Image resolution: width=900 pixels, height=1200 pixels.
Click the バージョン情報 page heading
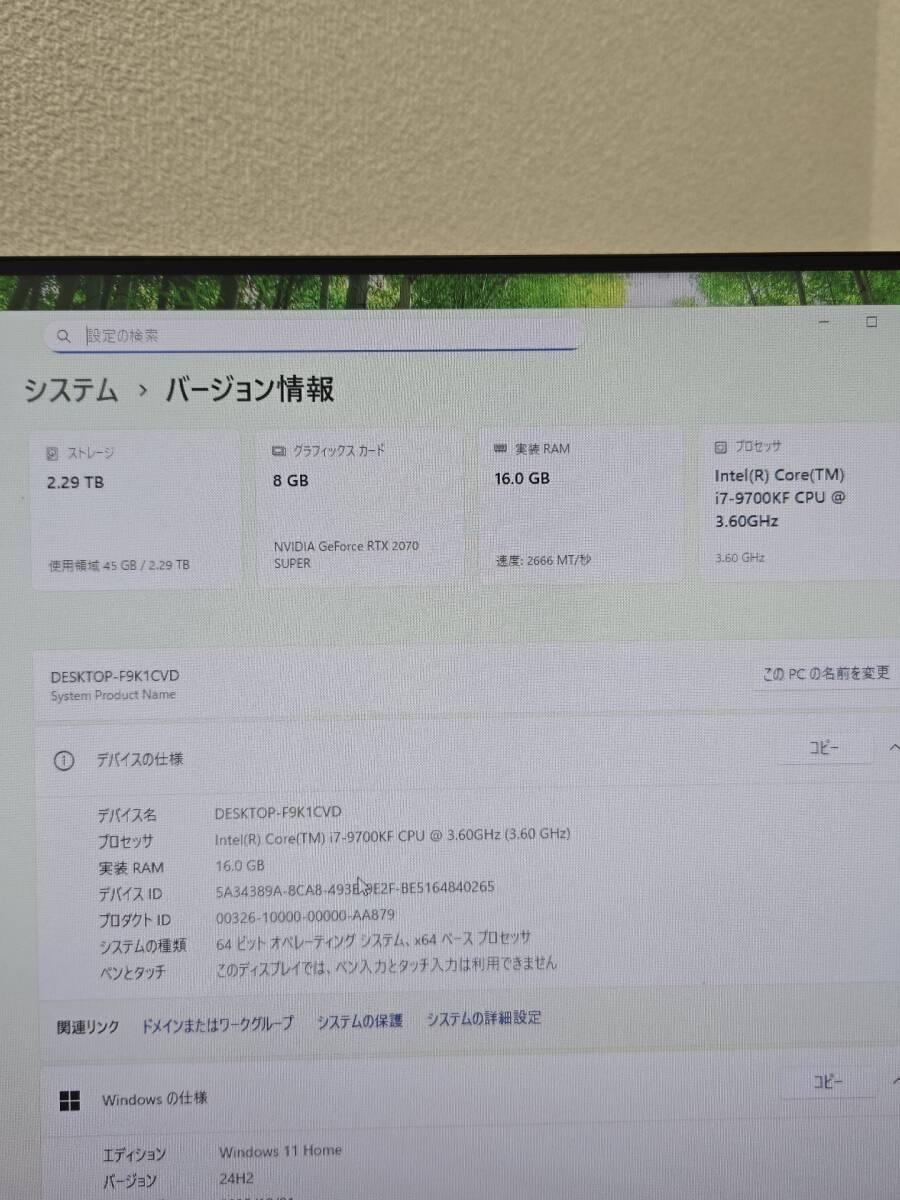pos(249,389)
